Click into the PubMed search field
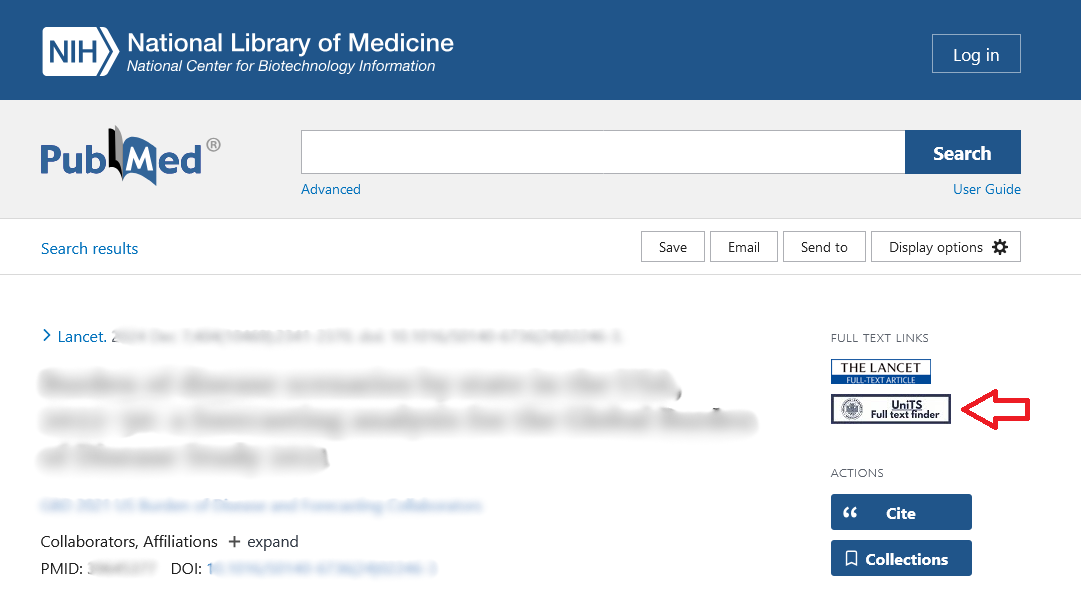 point(603,153)
